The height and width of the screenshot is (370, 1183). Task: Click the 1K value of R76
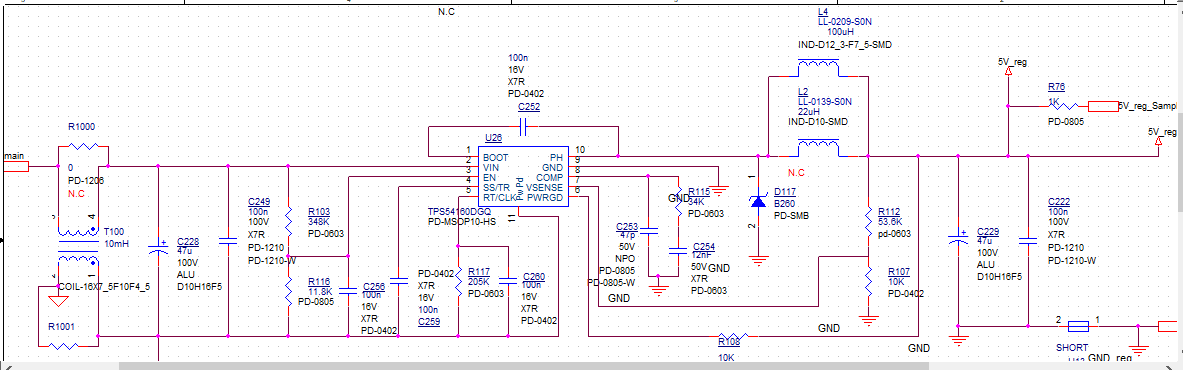(1054, 101)
